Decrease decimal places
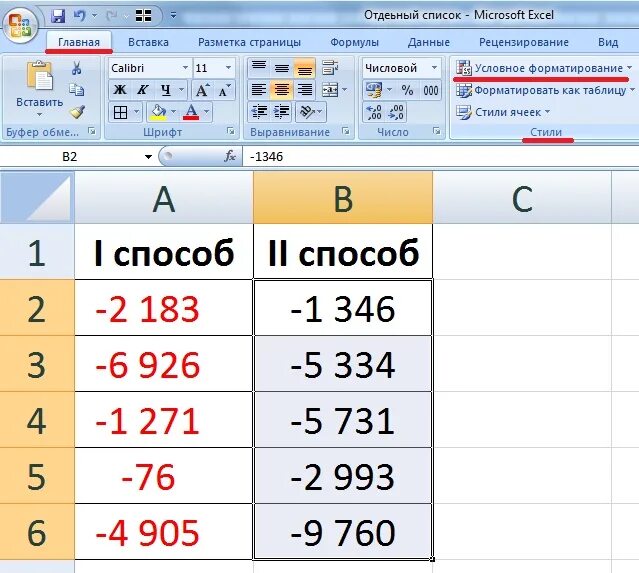Image resolution: width=639 pixels, height=573 pixels. tap(396, 112)
